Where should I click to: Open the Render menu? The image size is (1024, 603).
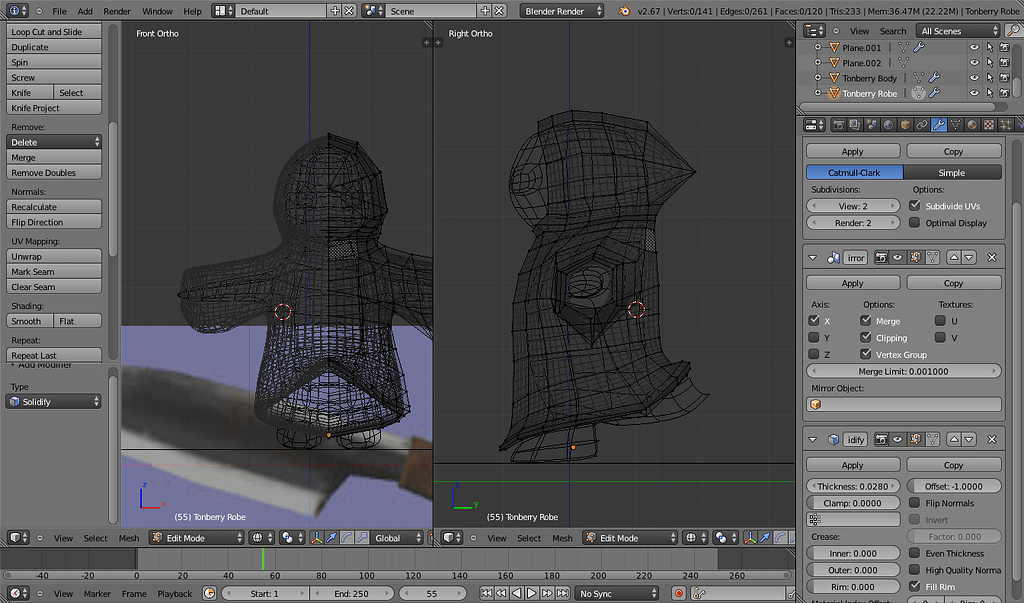pos(117,11)
